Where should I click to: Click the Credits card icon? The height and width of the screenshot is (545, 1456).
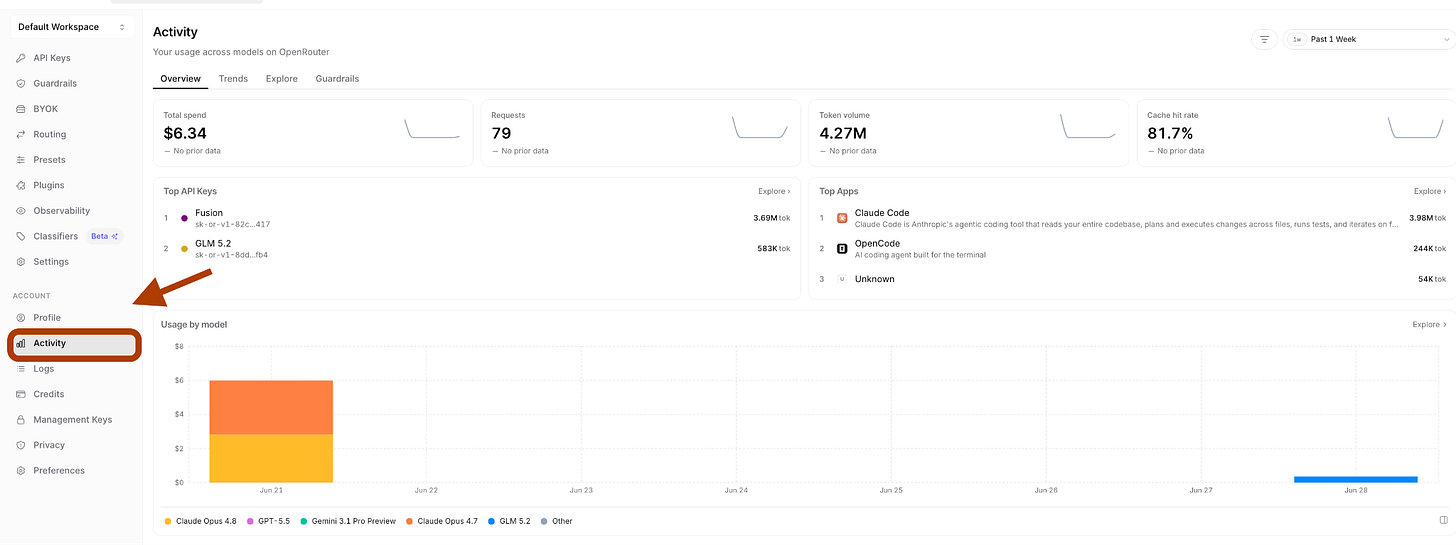[x=22, y=394]
